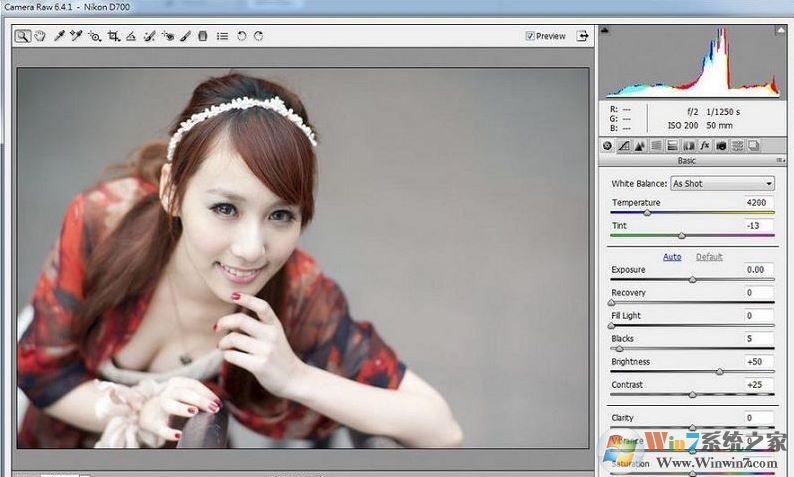Switch to the Basic panel tab
This screenshot has width=794, height=477.
[608, 146]
